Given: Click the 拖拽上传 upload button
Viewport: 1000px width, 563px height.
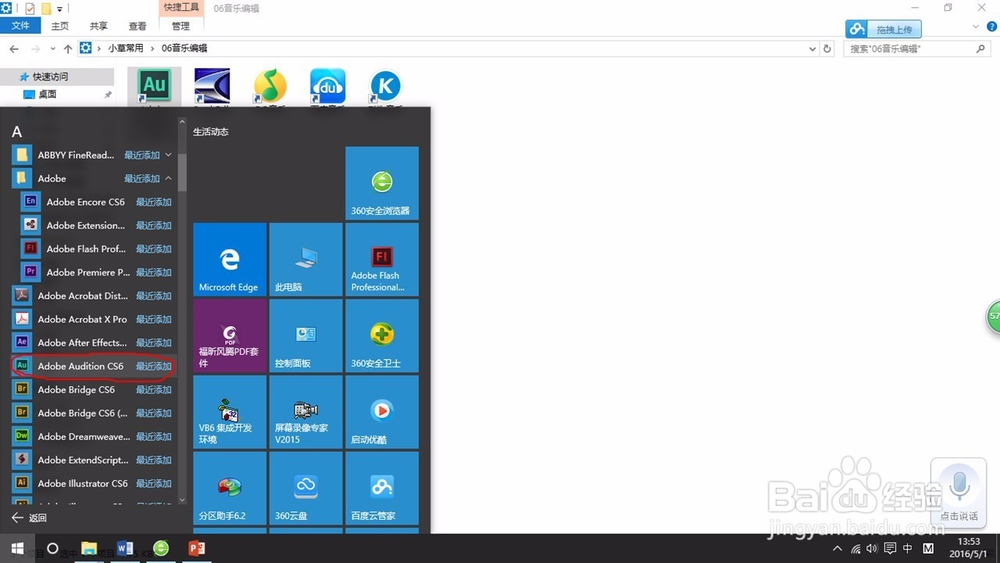Looking at the screenshot, I should click(x=883, y=29).
